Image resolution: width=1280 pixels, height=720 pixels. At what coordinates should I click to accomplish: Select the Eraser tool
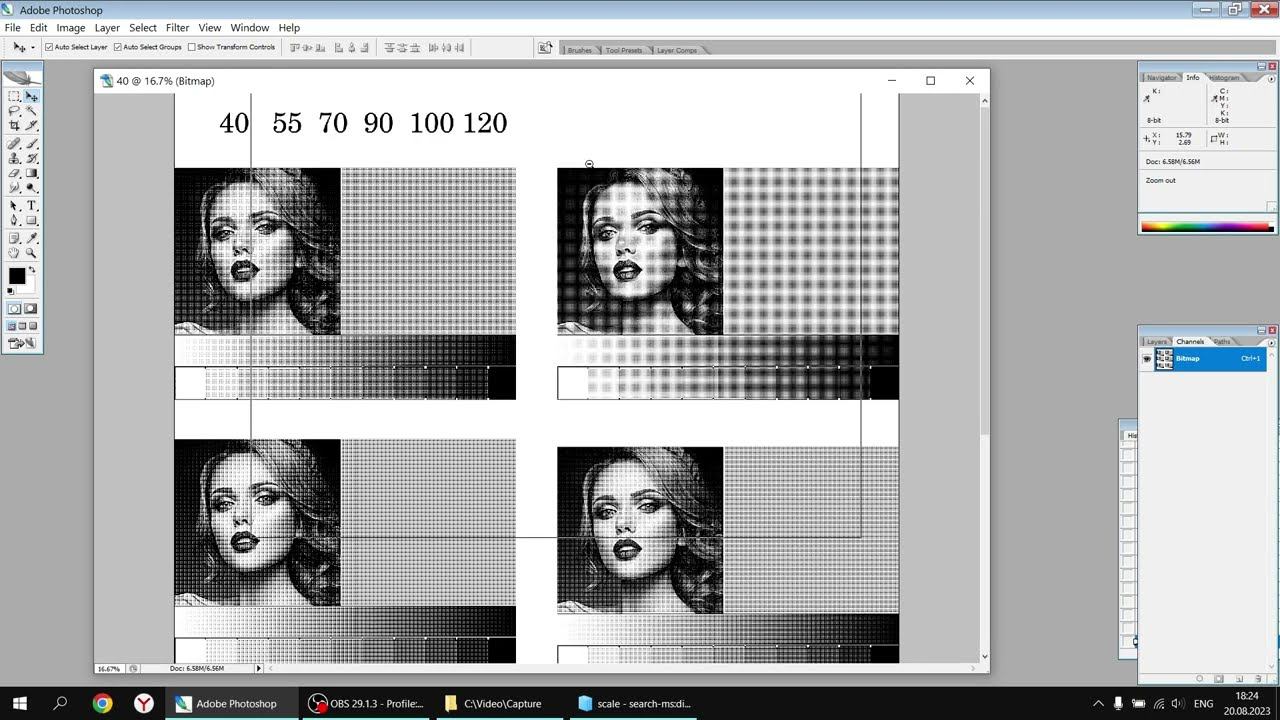coord(14,172)
